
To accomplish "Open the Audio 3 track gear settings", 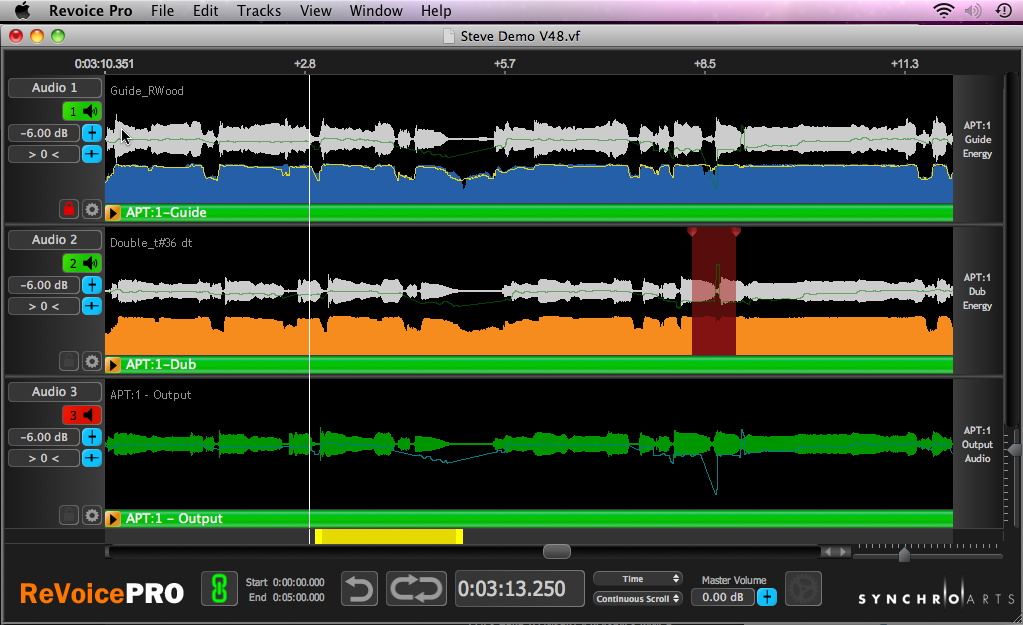I will [92, 516].
